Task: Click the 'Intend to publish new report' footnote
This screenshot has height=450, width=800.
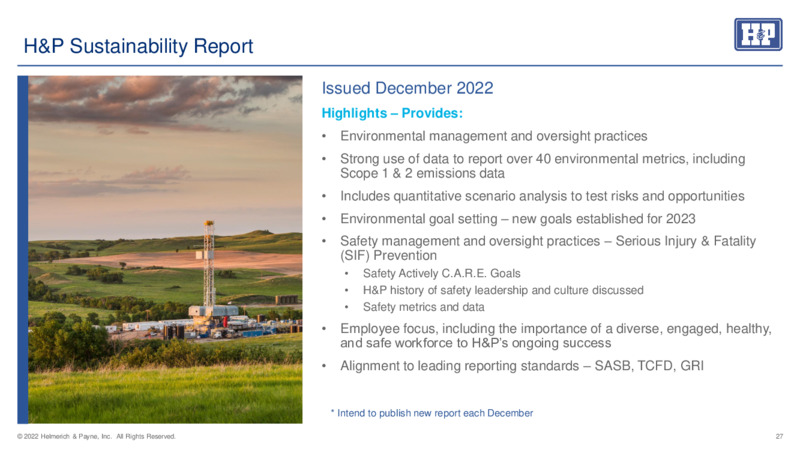Action: click(x=432, y=413)
